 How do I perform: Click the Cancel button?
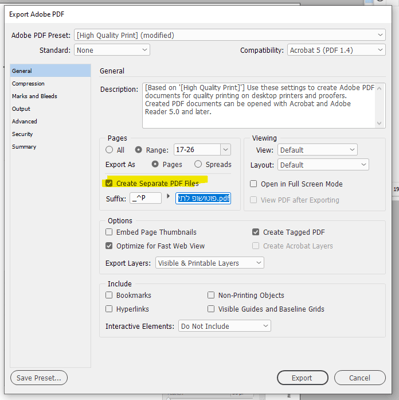[x=360, y=378]
